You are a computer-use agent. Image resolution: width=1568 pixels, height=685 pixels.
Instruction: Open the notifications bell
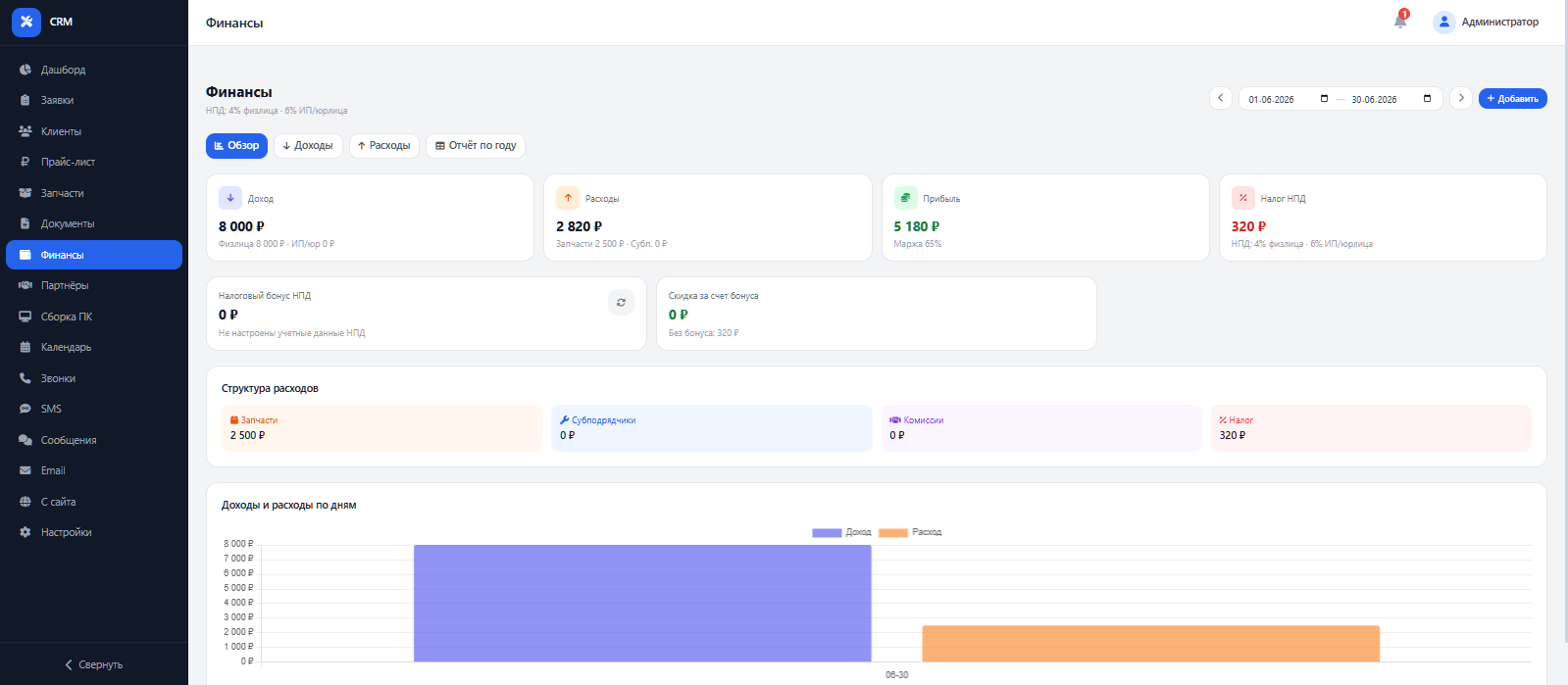1400,22
